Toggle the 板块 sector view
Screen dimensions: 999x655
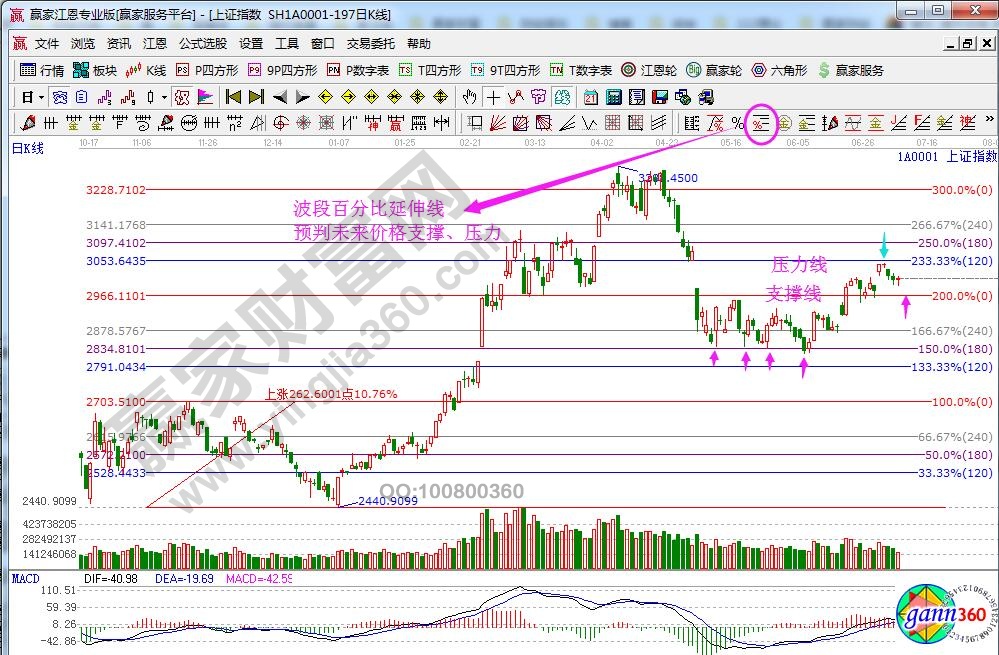click(x=95, y=70)
